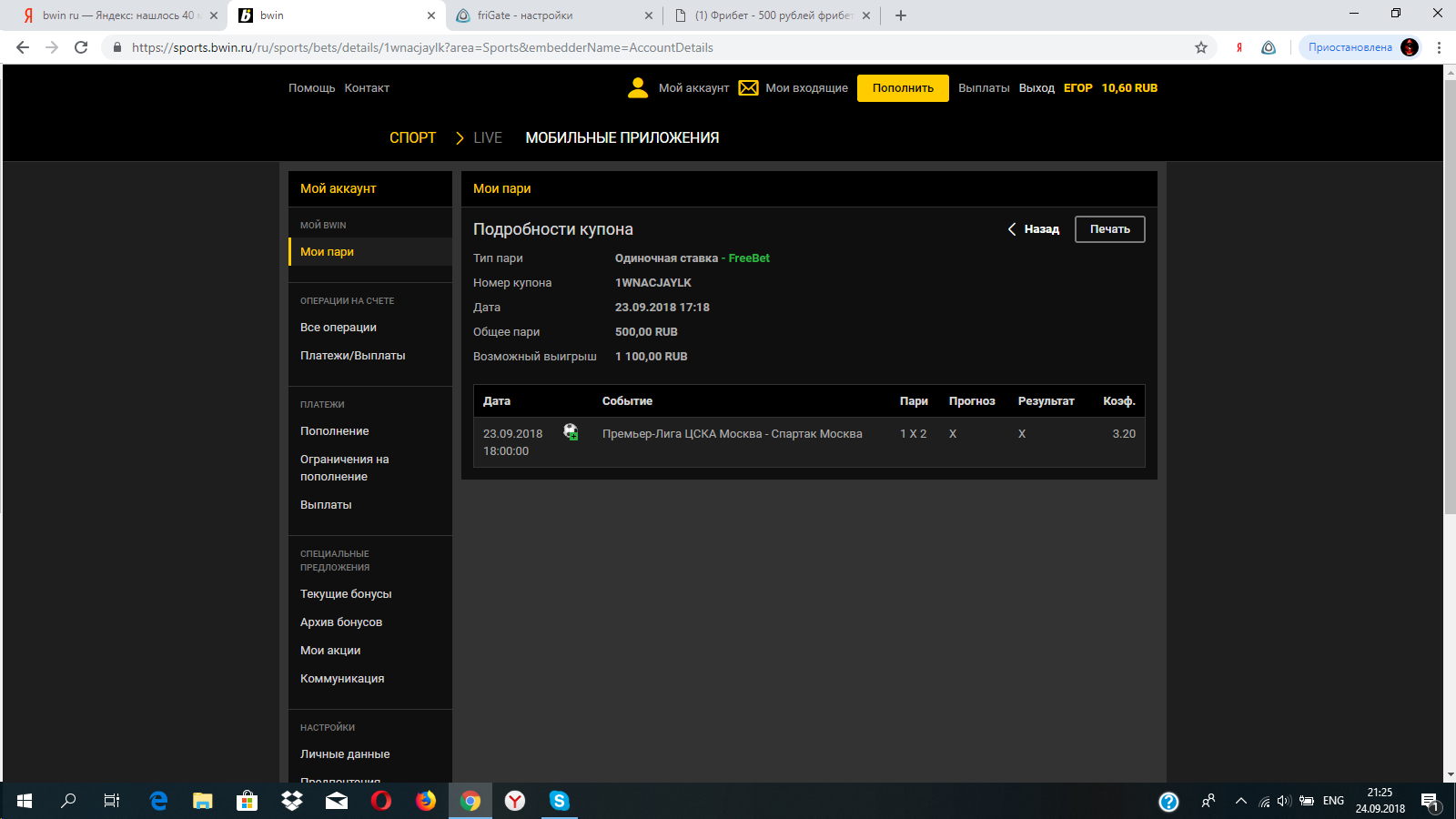This screenshot has width=1456, height=819.
Task: Click the football event icon in bet row
Action: click(571, 432)
